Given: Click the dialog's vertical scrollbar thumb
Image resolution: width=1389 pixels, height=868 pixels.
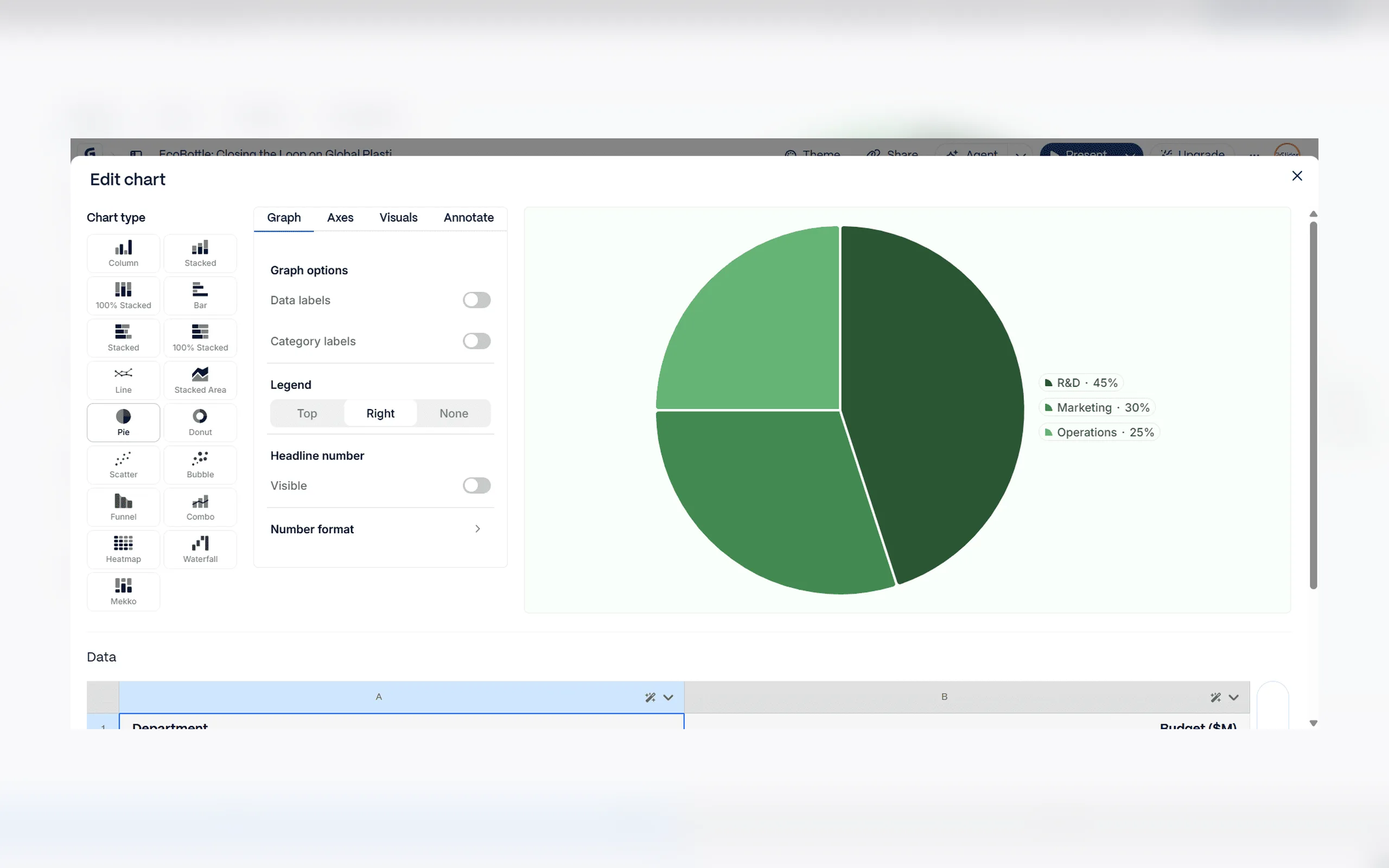Looking at the screenshot, I should [1313, 405].
